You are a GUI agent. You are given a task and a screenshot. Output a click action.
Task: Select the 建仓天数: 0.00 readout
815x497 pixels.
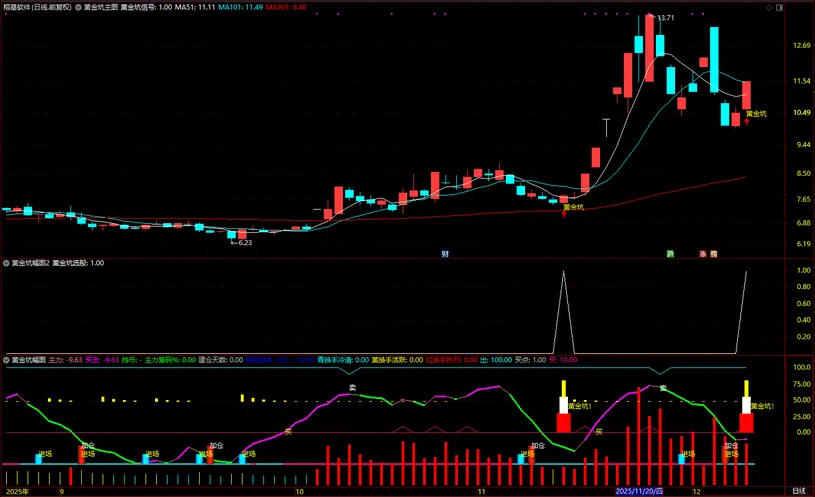[221, 360]
